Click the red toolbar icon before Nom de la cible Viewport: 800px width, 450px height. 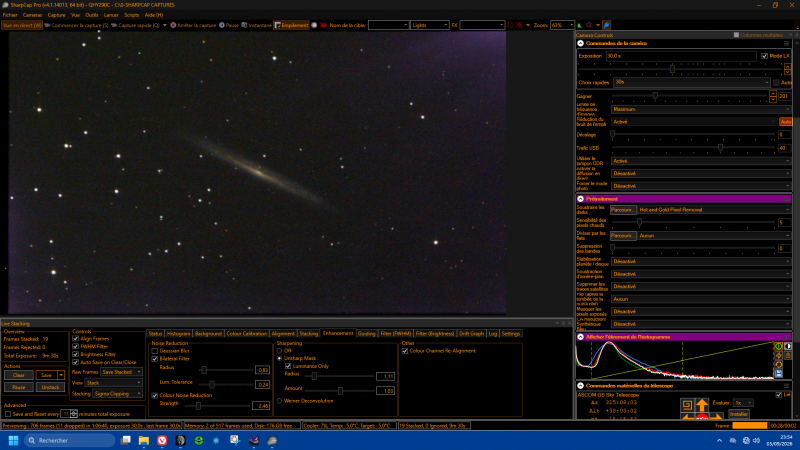coord(323,25)
